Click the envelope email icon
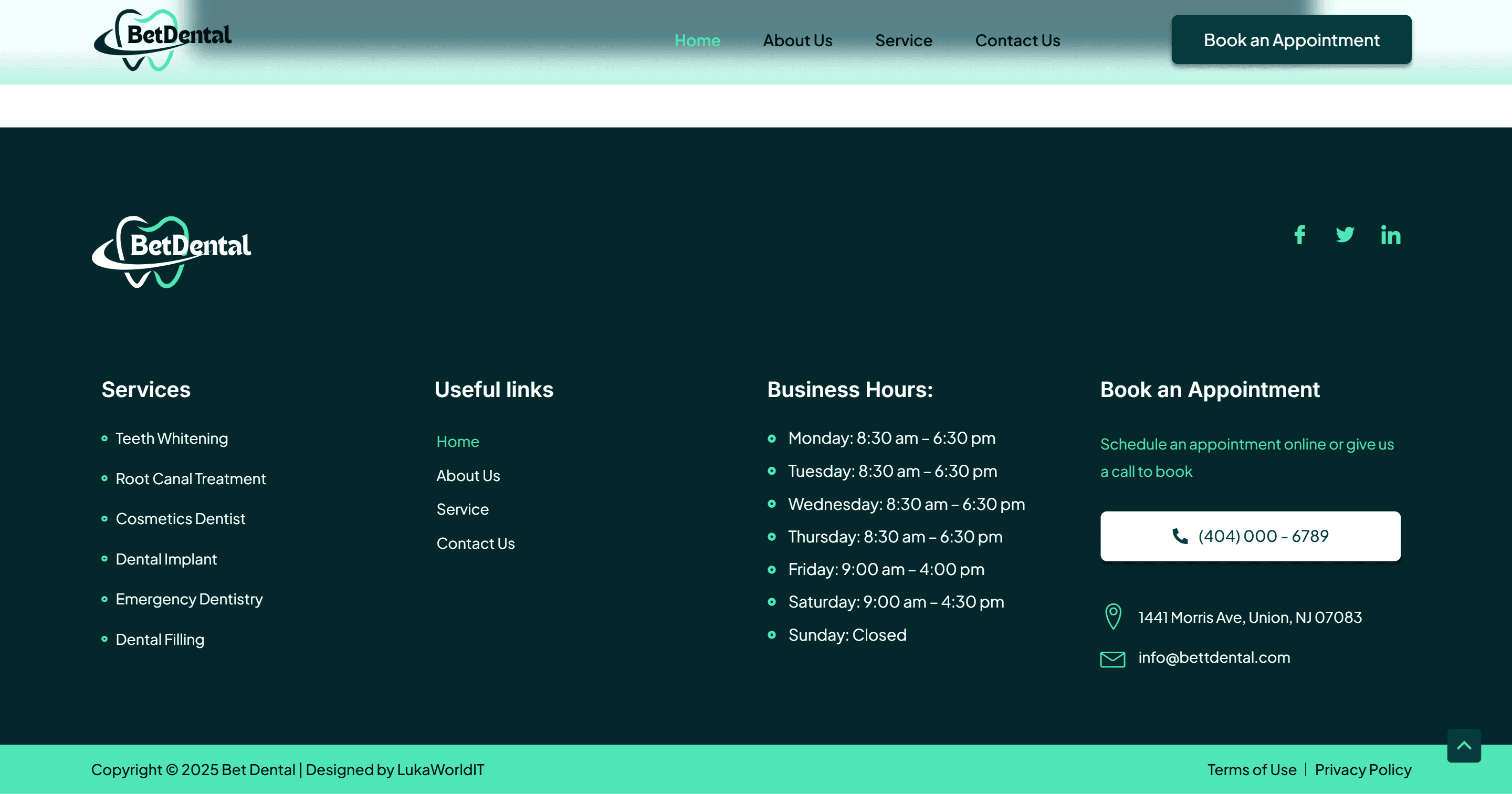The width and height of the screenshot is (1512, 794). click(x=1112, y=659)
